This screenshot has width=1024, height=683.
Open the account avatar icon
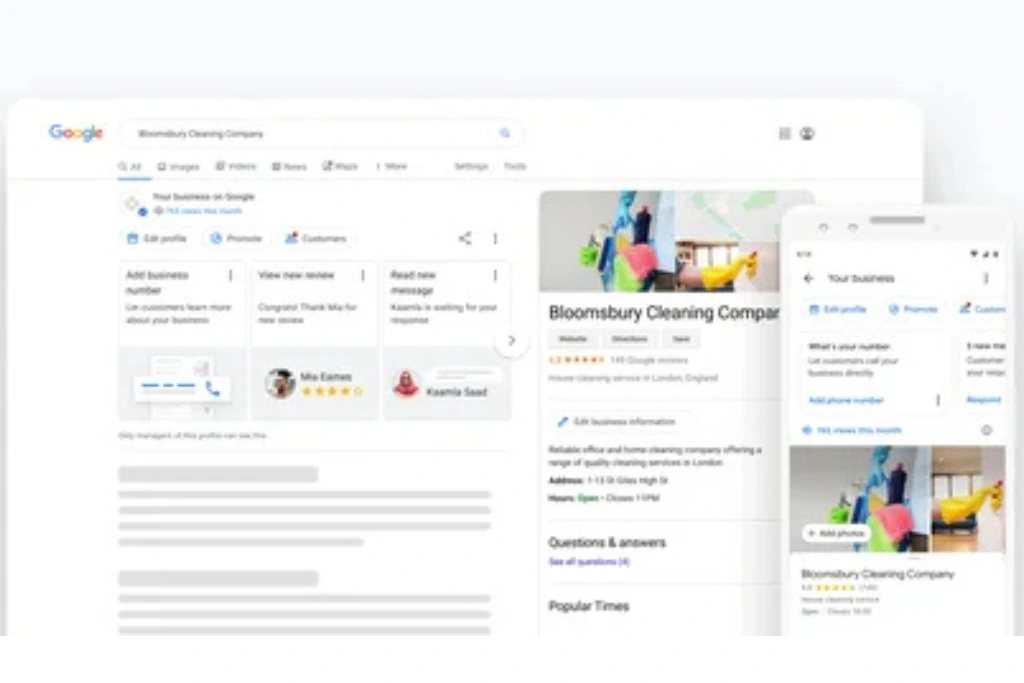[807, 133]
